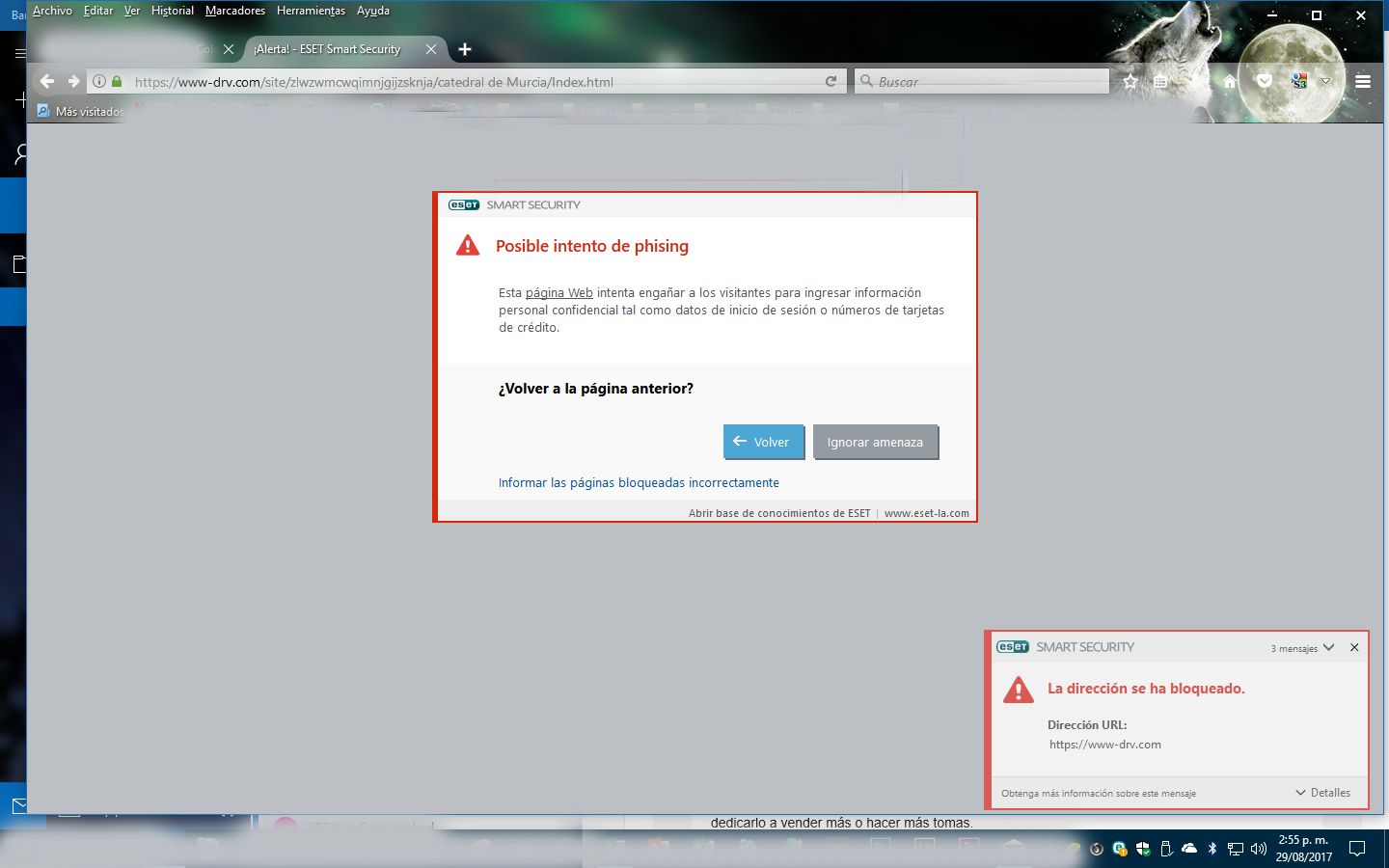Click the safely remove USB tray icon
This screenshot has width=1389, height=868.
1166,849
